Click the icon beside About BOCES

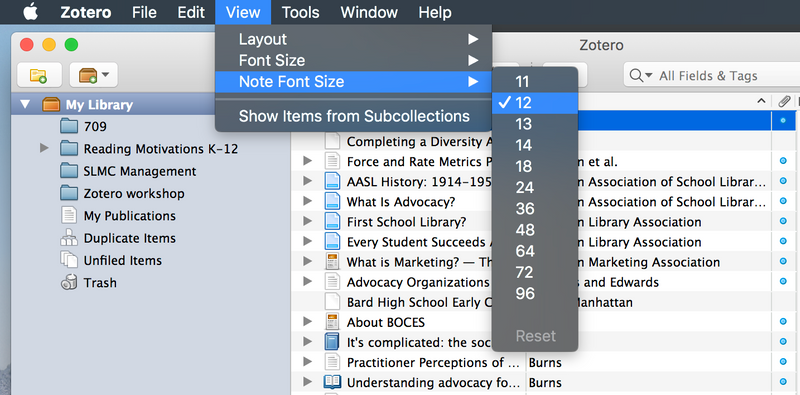pyautogui.click(x=332, y=322)
